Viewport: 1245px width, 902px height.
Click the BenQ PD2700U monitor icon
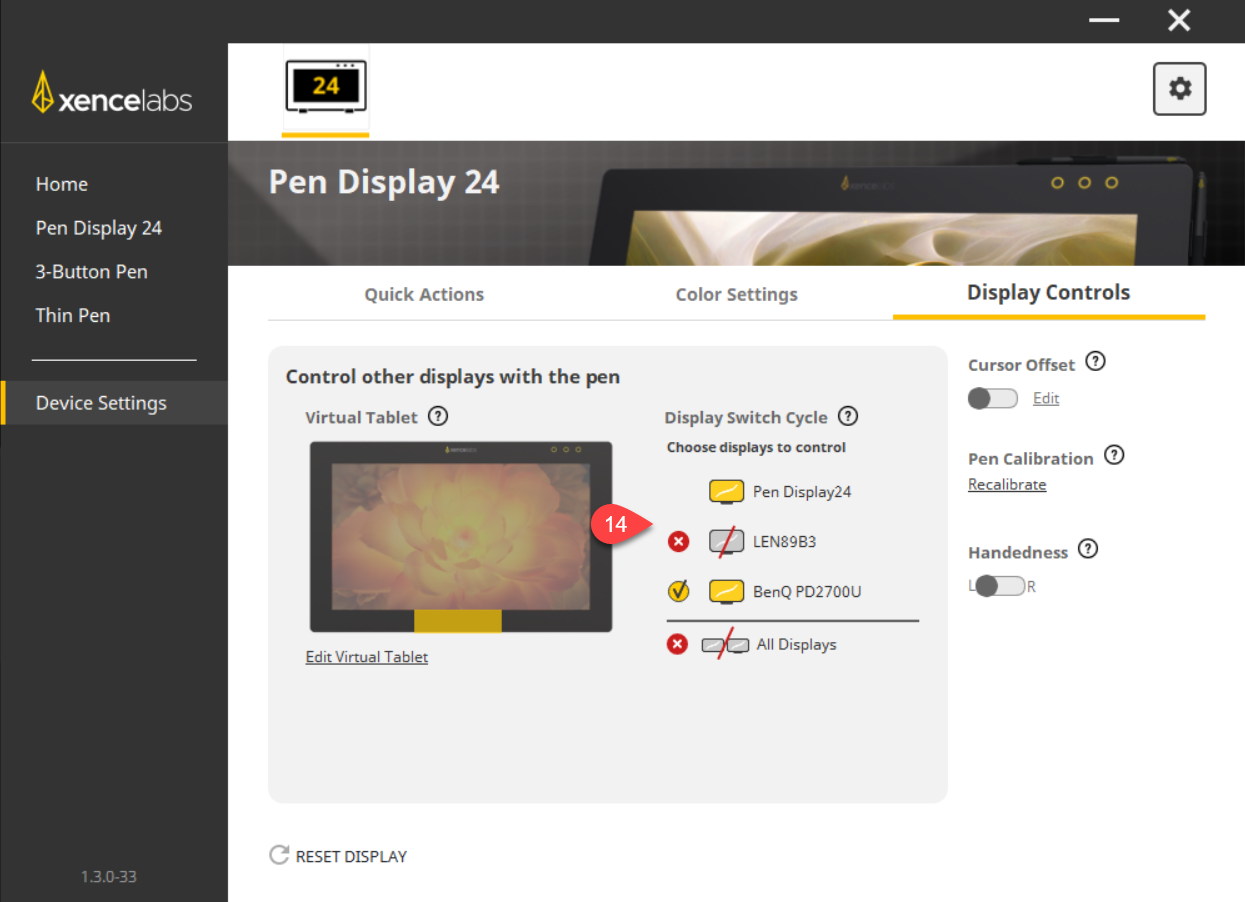pyautogui.click(x=727, y=592)
